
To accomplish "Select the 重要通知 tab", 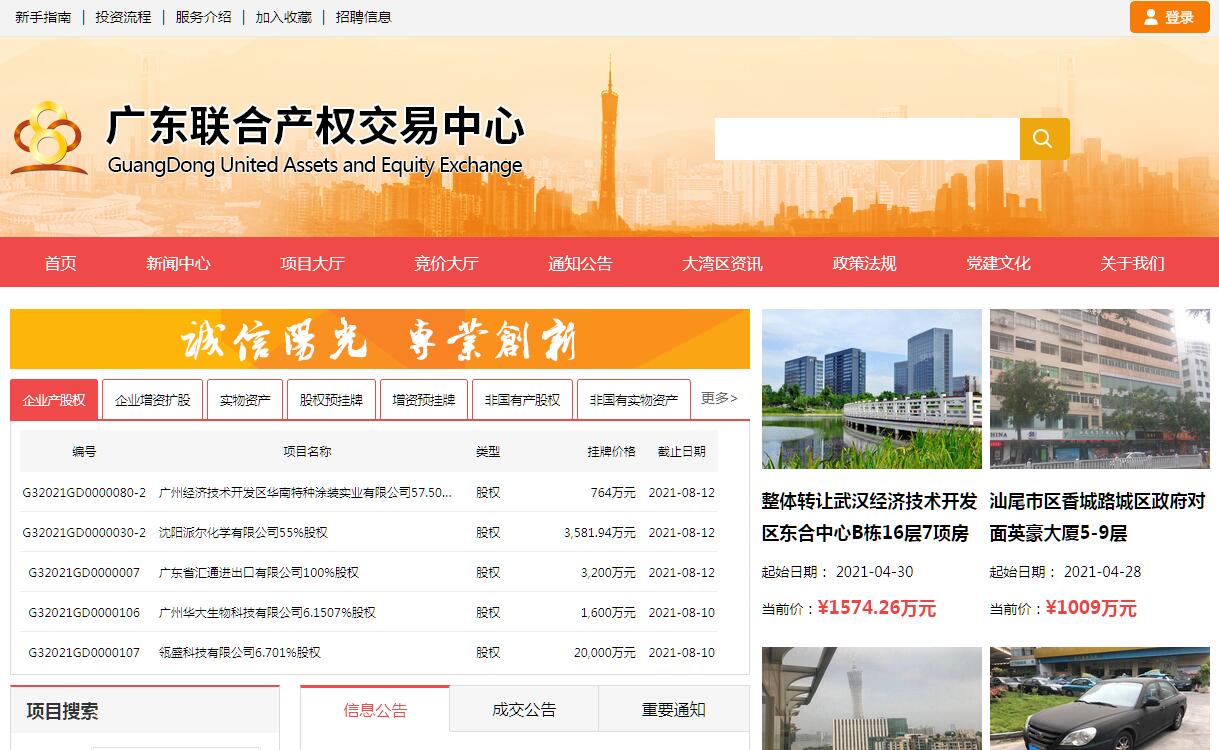I will coord(673,710).
